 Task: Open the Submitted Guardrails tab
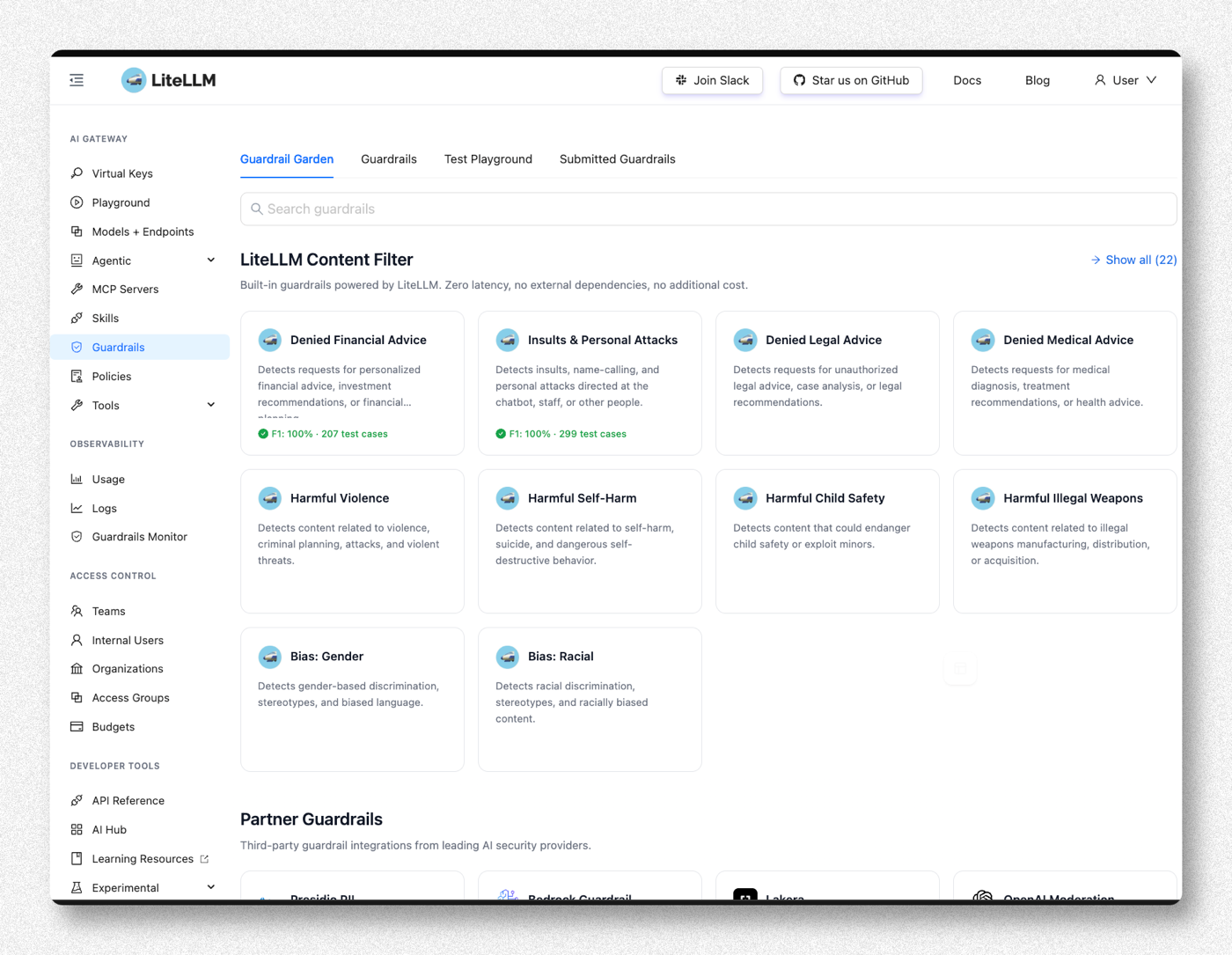point(618,159)
